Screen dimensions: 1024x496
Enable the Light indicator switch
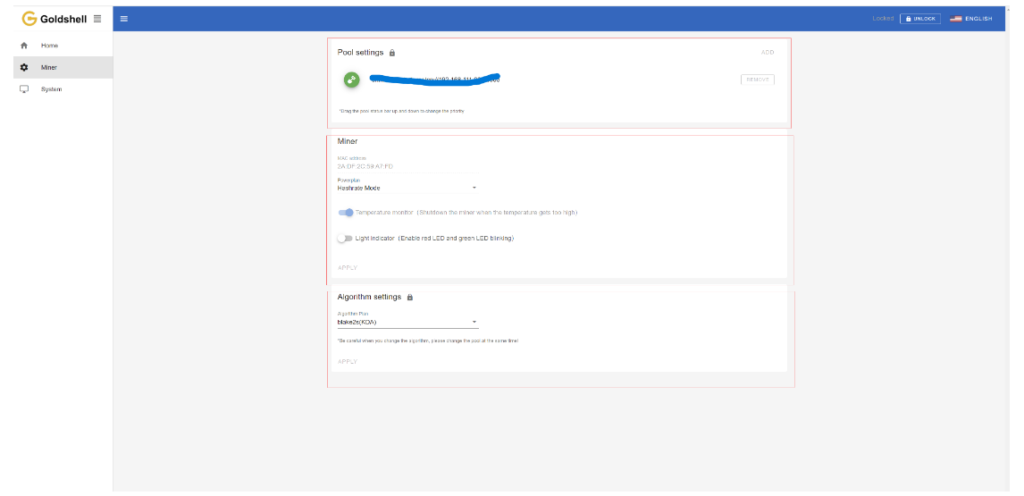(345, 239)
